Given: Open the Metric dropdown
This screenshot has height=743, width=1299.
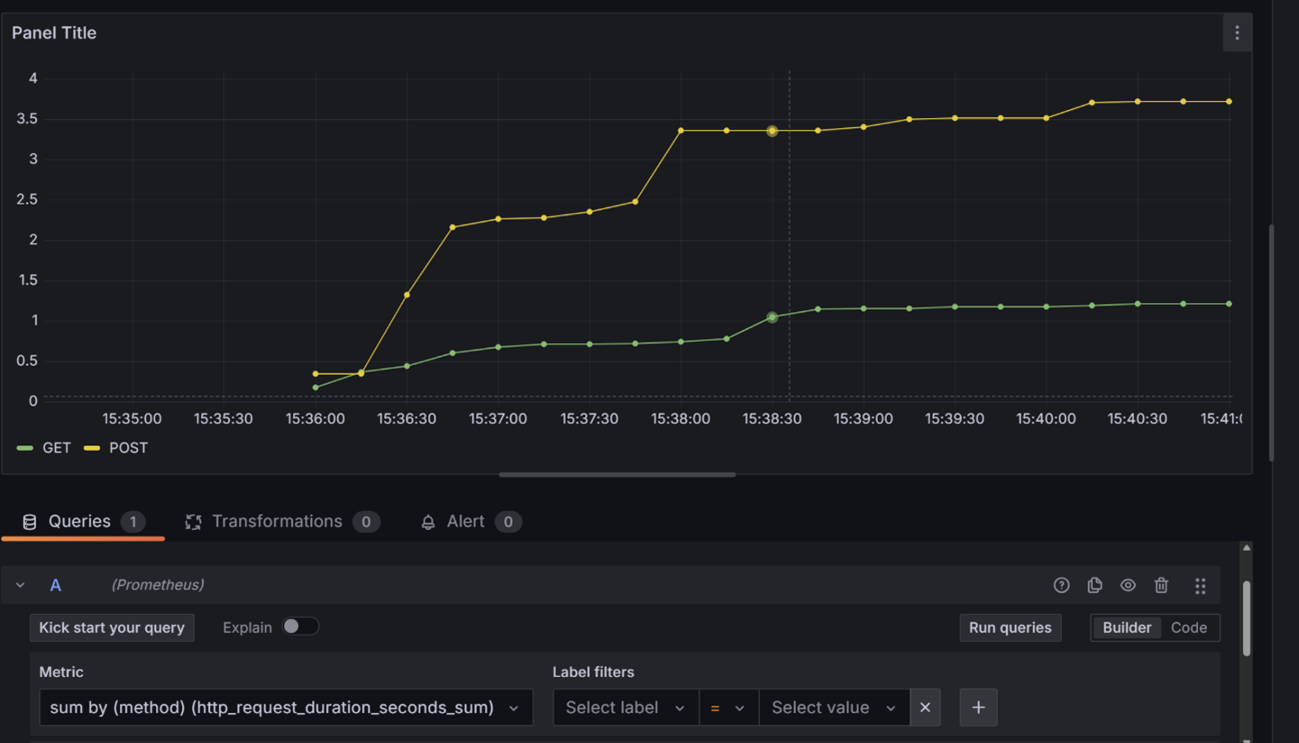Looking at the screenshot, I should (286, 707).
